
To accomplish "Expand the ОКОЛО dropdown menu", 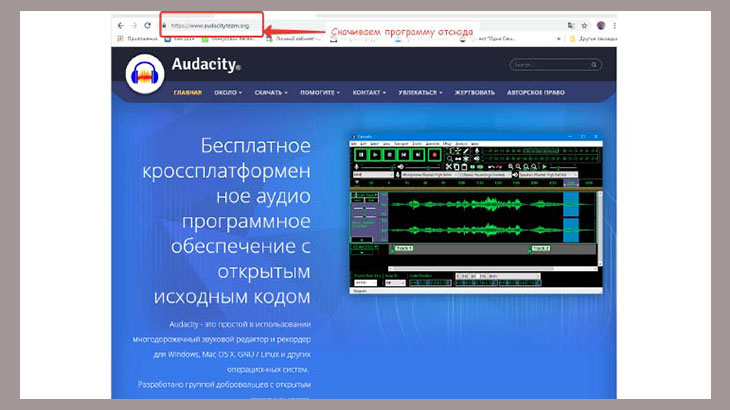I will (228, 93).
